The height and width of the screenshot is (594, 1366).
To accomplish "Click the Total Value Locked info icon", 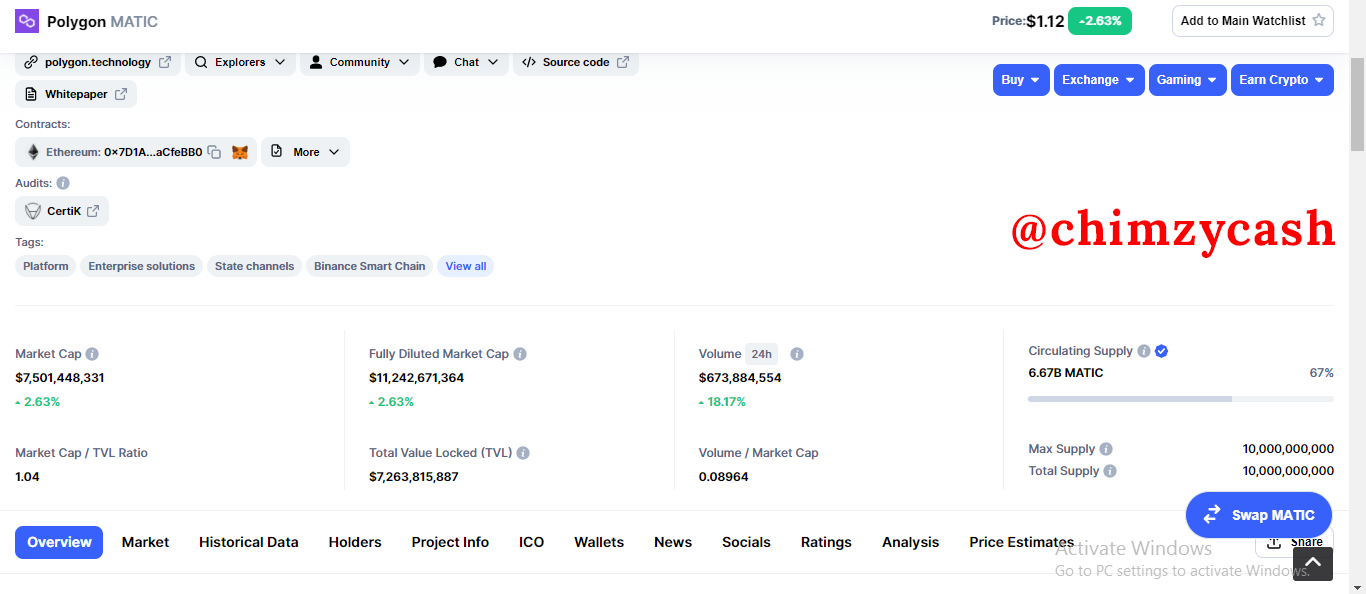I will tap(523, 453).
